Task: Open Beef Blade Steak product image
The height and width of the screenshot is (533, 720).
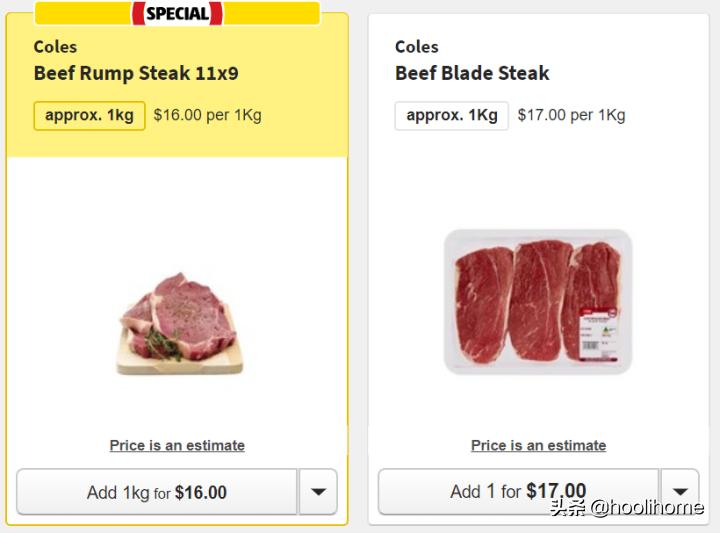Action: 538,301
